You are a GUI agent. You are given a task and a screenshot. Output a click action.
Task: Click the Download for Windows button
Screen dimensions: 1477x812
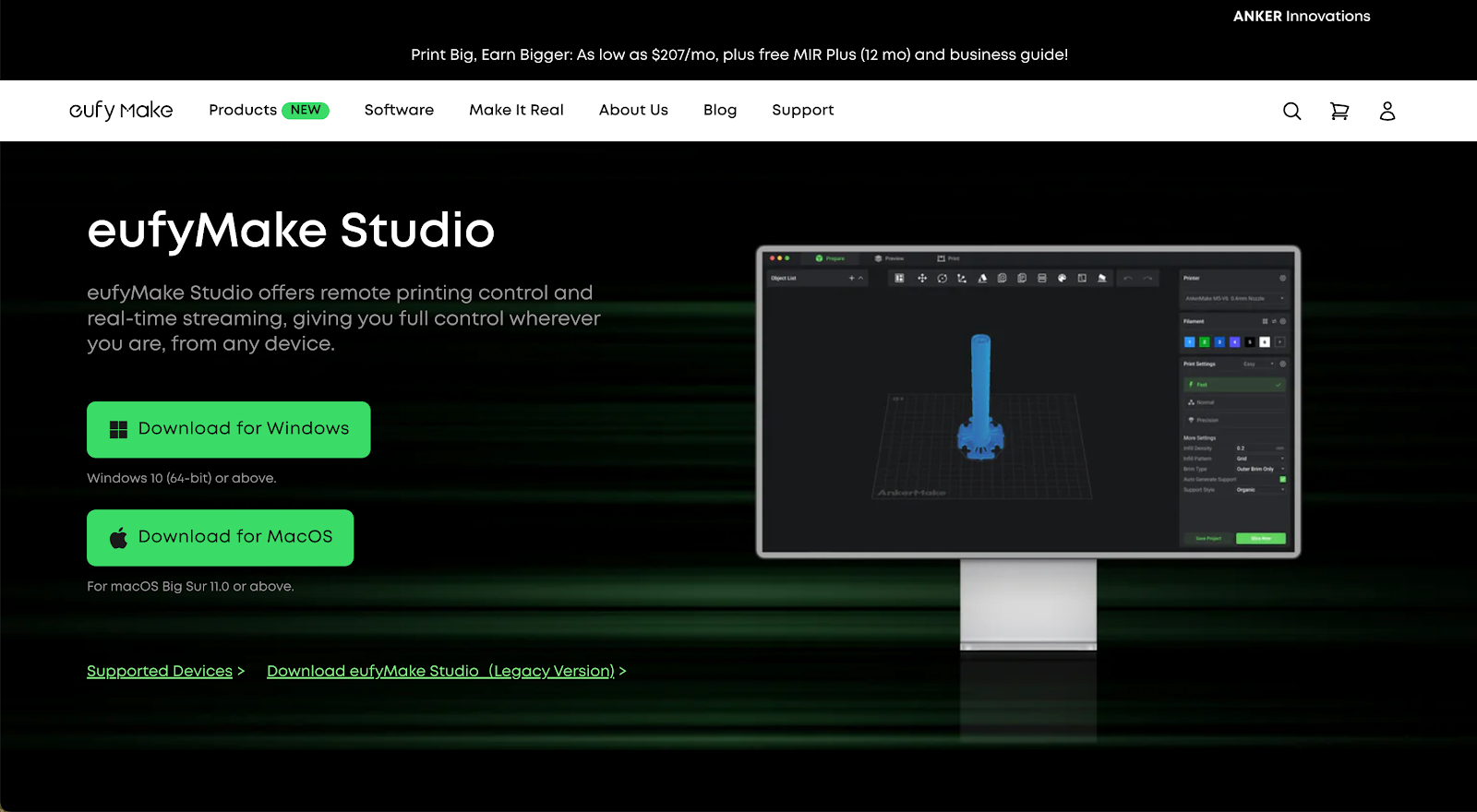(229, 429)
